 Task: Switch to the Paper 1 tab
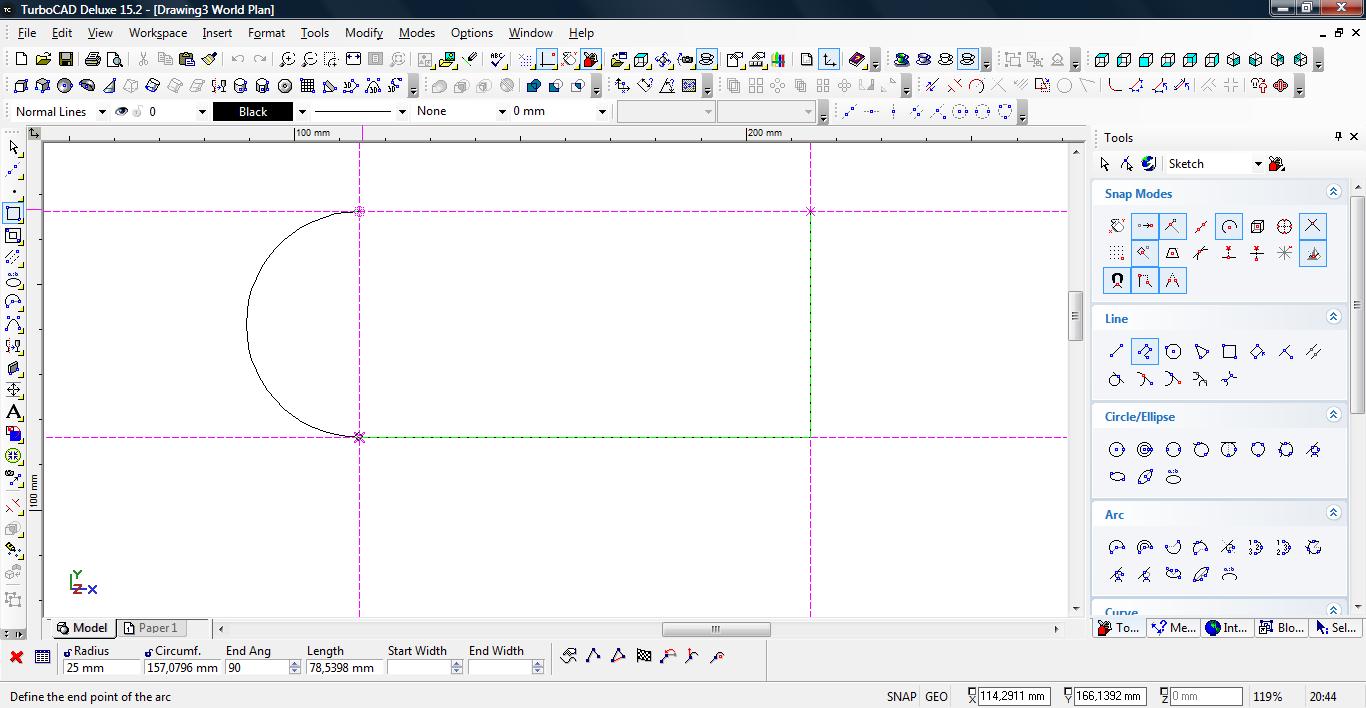tap(150, 628)
